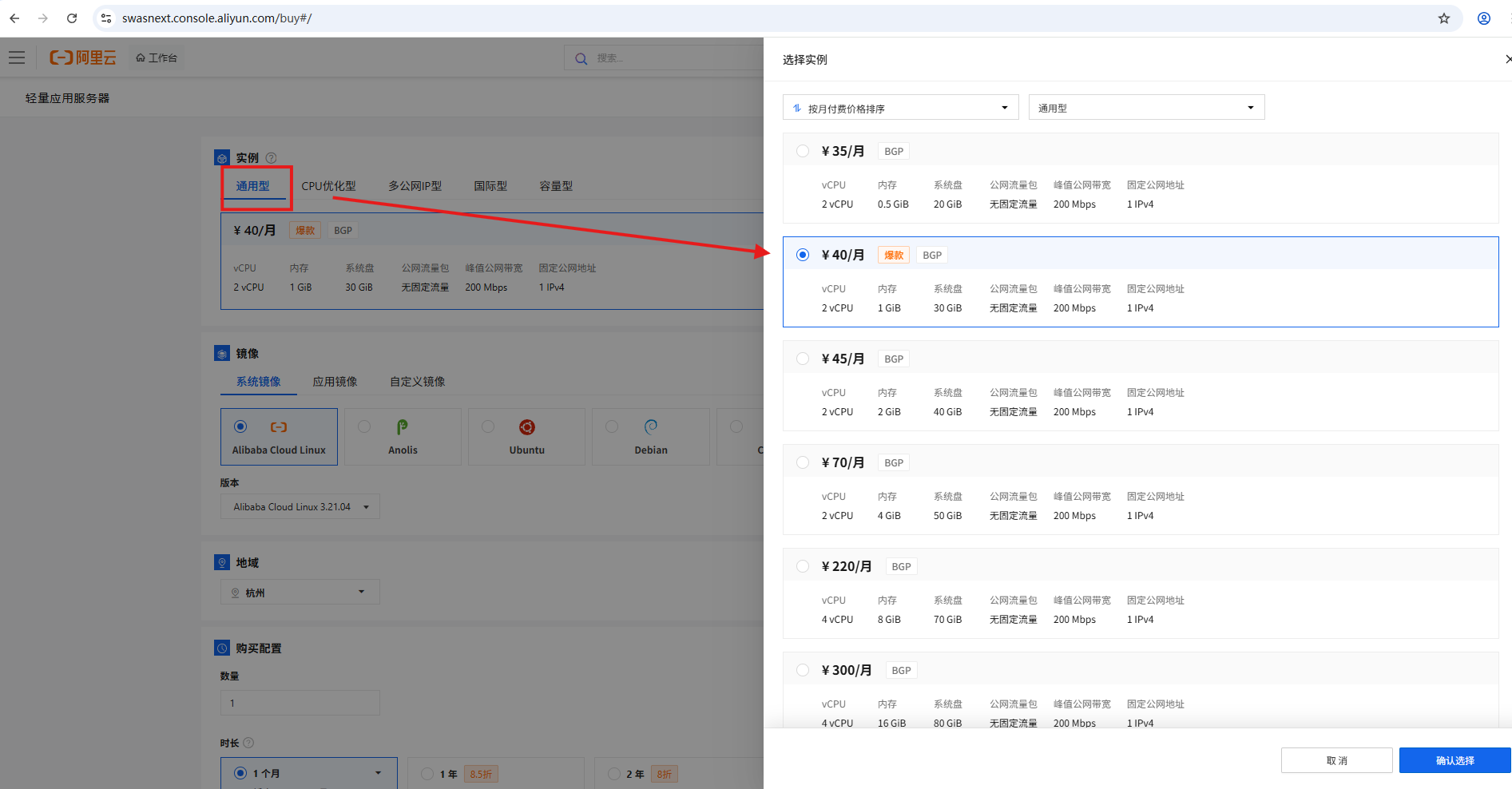This screenshot has height=789, width=1512.
Task: Select the ¥300/月 instance radio
Action: [803, 670]
